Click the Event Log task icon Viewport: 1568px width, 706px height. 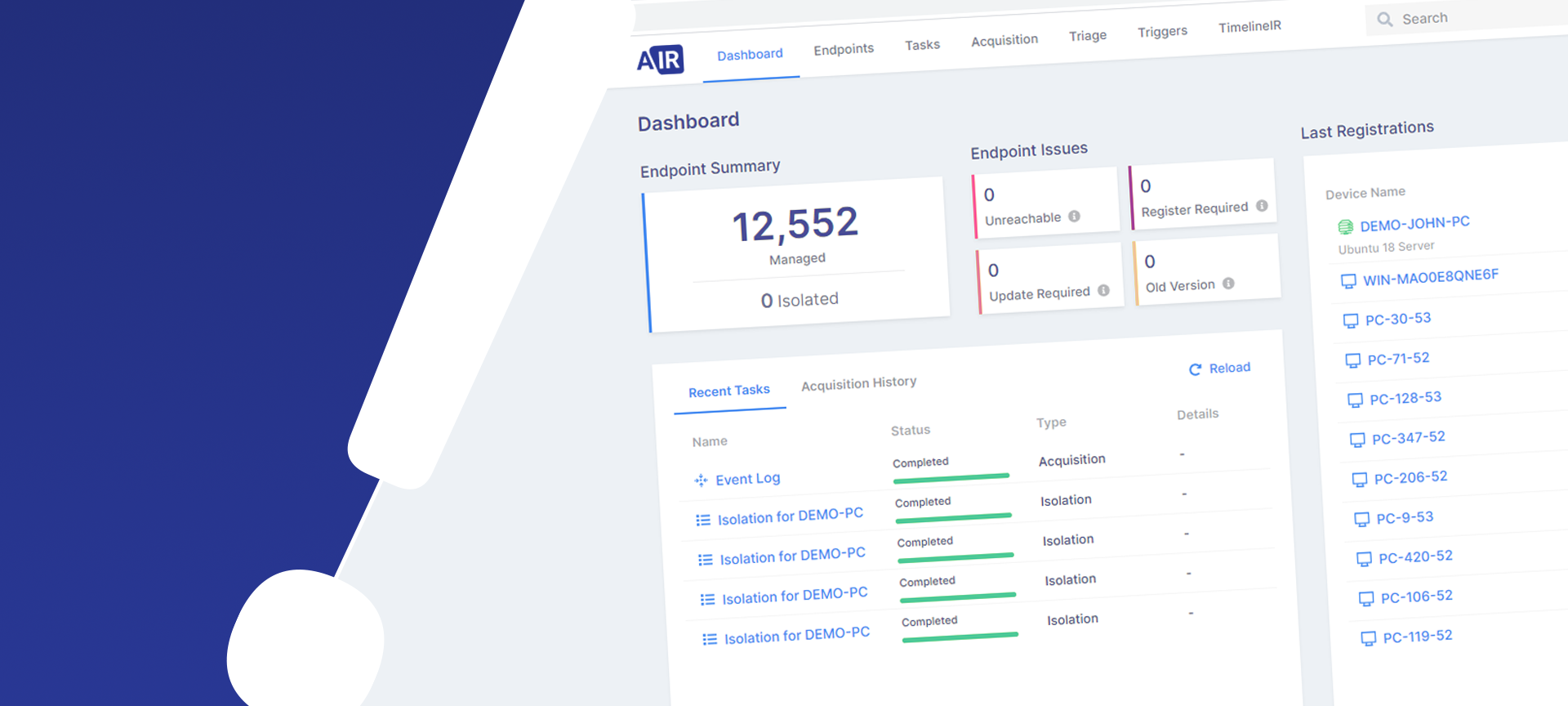[701, 480]
